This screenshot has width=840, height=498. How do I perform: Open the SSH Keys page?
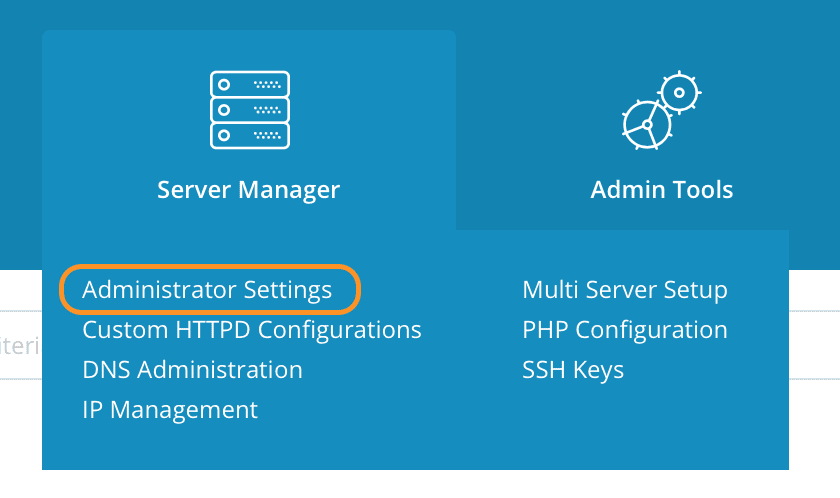pyautogui.click(x=573, y=370)
